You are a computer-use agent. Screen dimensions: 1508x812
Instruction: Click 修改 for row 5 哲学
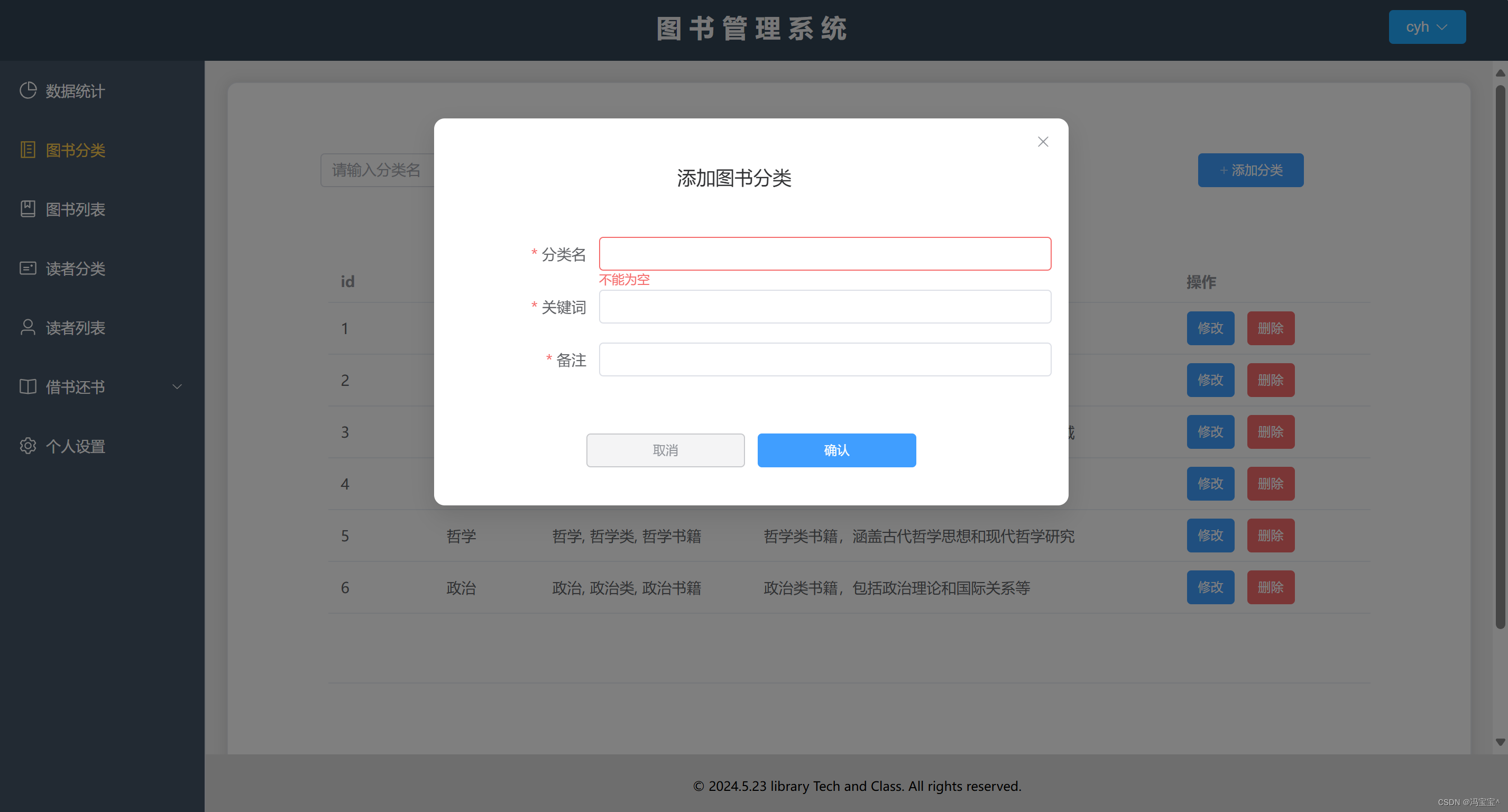pyautogui.click(x=1210, y=536)
